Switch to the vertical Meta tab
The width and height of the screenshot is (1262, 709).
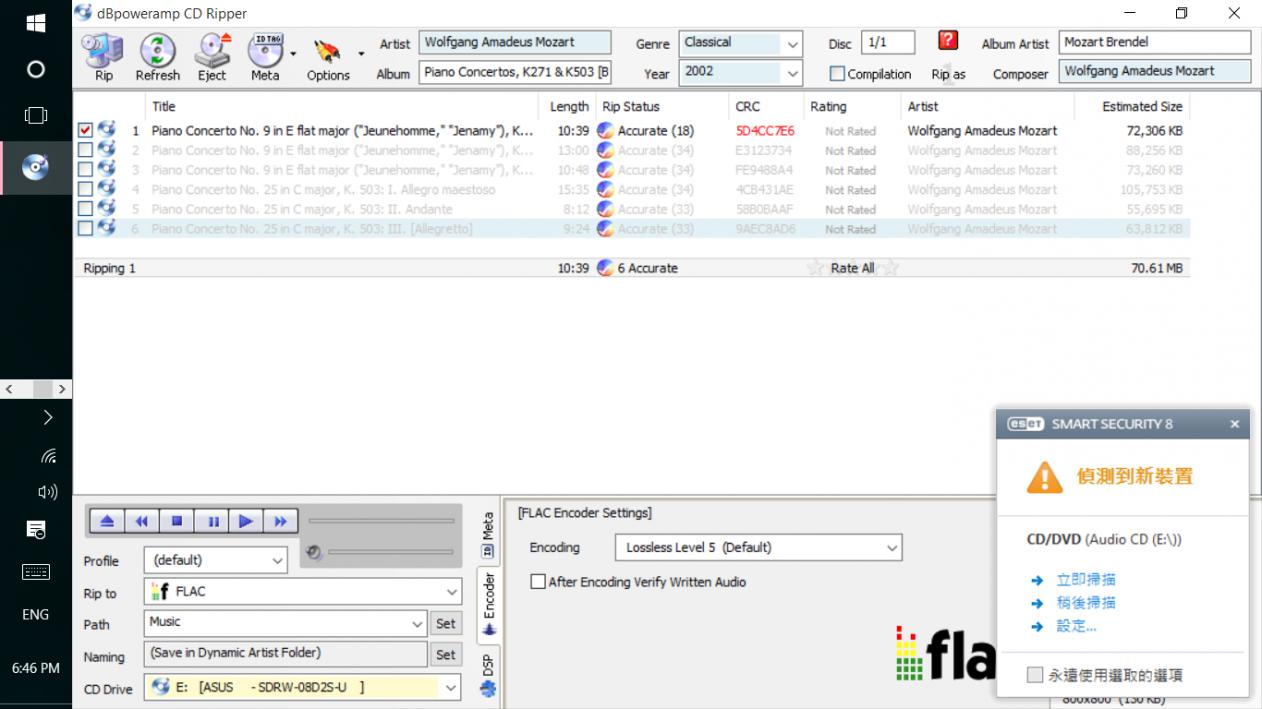488,534
